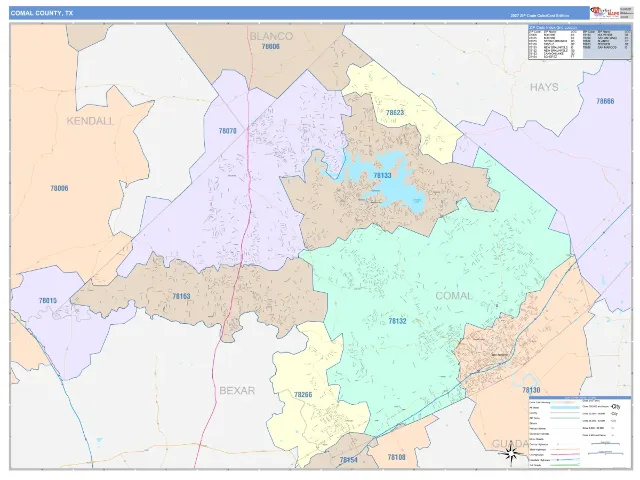Click ZIP code label 78070
This screenshot has height=480, width=640.
[227, 131]
